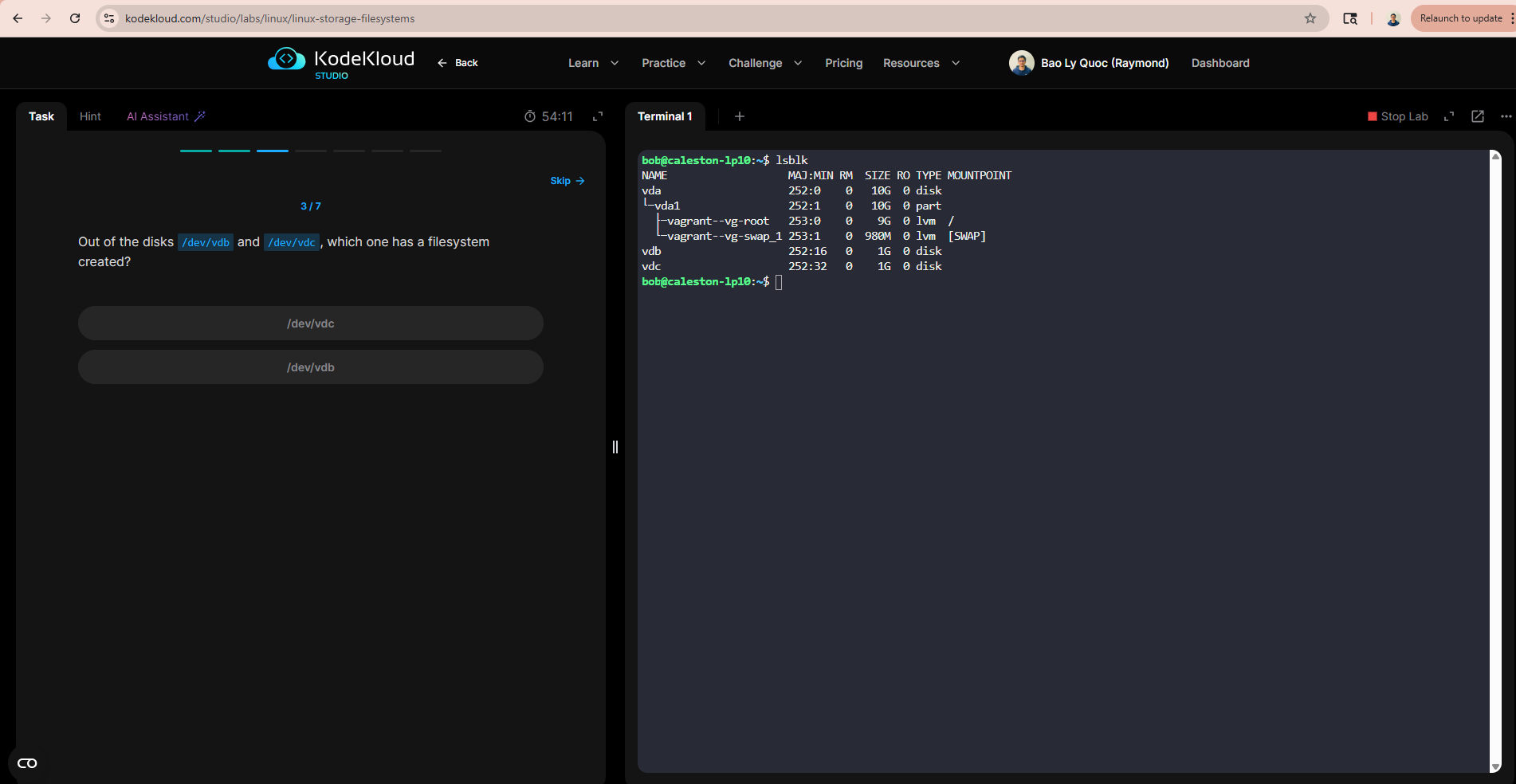This screenshot has width=1516, height=784.
Task: Expand the Learn dropdown menu
Action: tap(593, 63)
